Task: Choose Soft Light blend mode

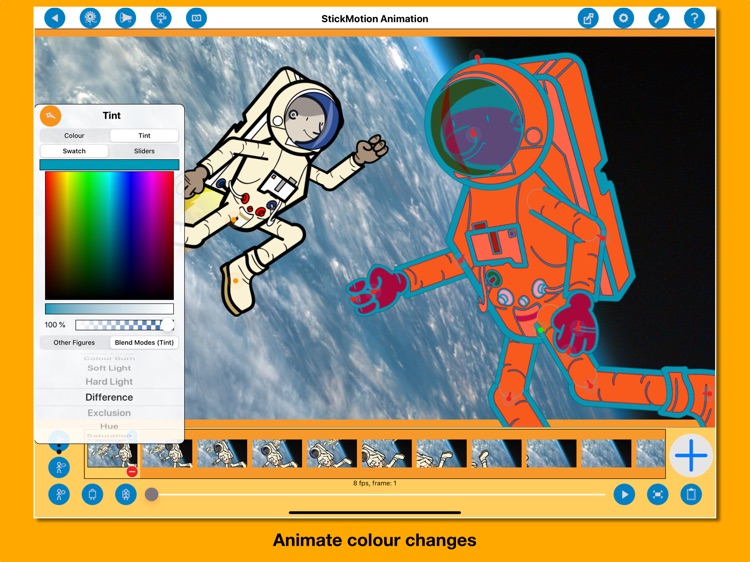Action: [109, 368]
